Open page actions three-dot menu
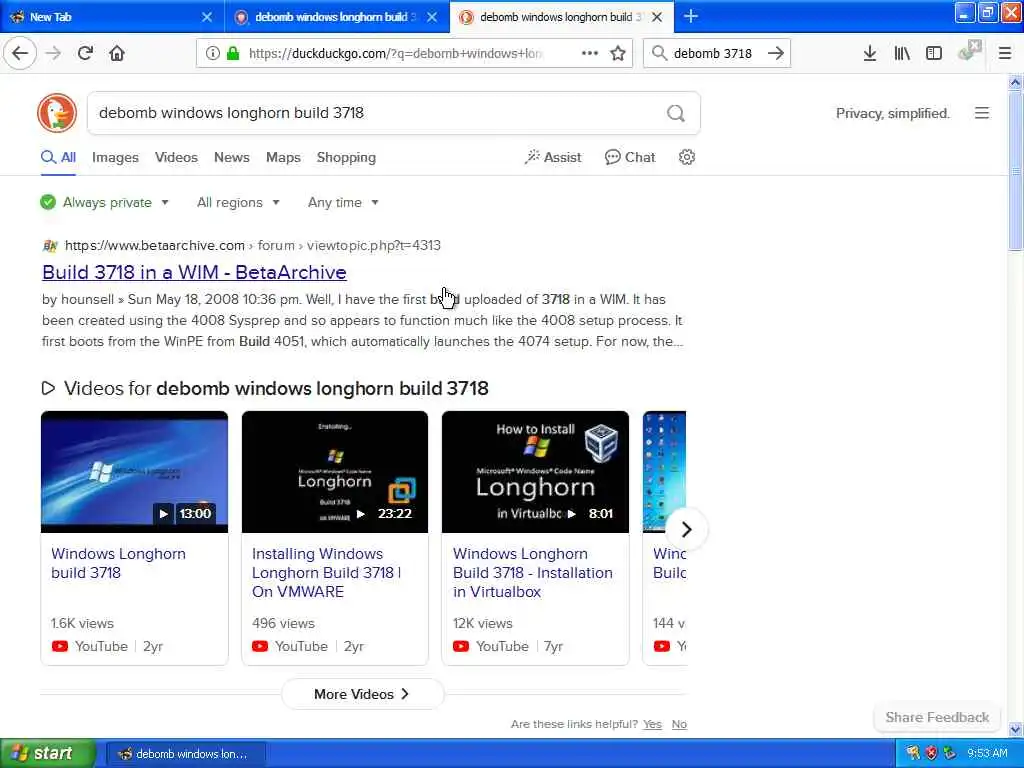The image size is (1024, 768). click(x=590, y=53)
